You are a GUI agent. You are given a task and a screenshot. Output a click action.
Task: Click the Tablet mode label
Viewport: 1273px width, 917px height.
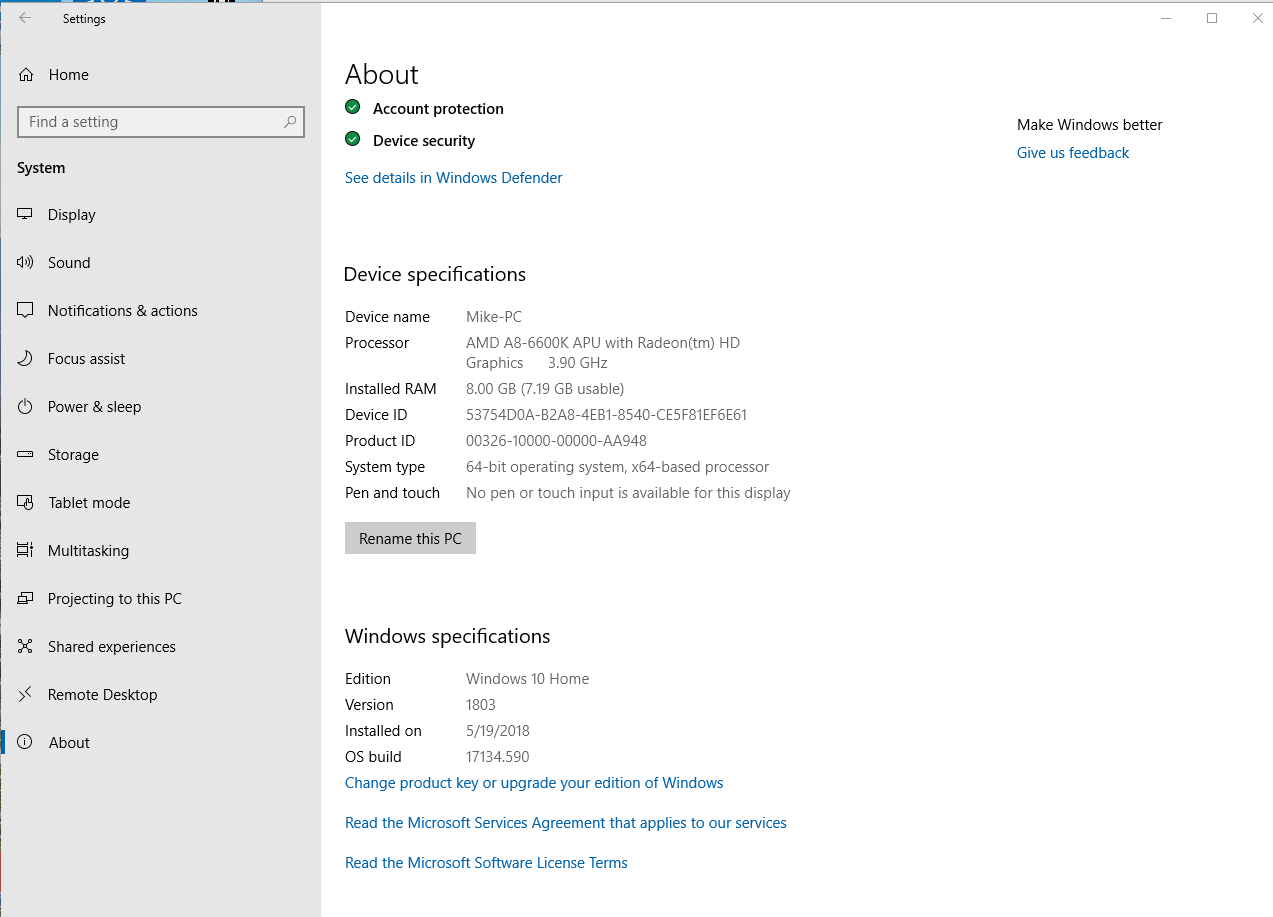[89, 503]
